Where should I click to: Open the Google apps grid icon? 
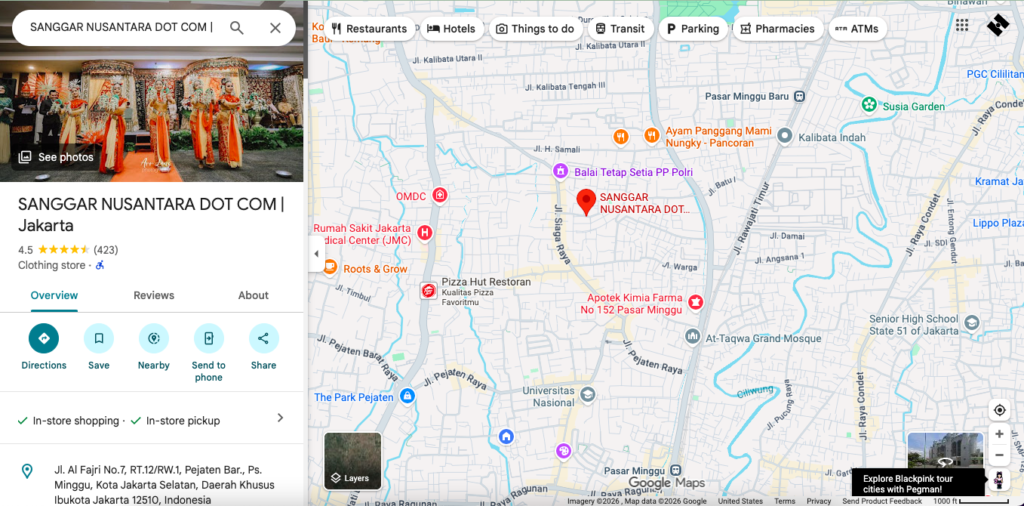(x=962, y=25)
